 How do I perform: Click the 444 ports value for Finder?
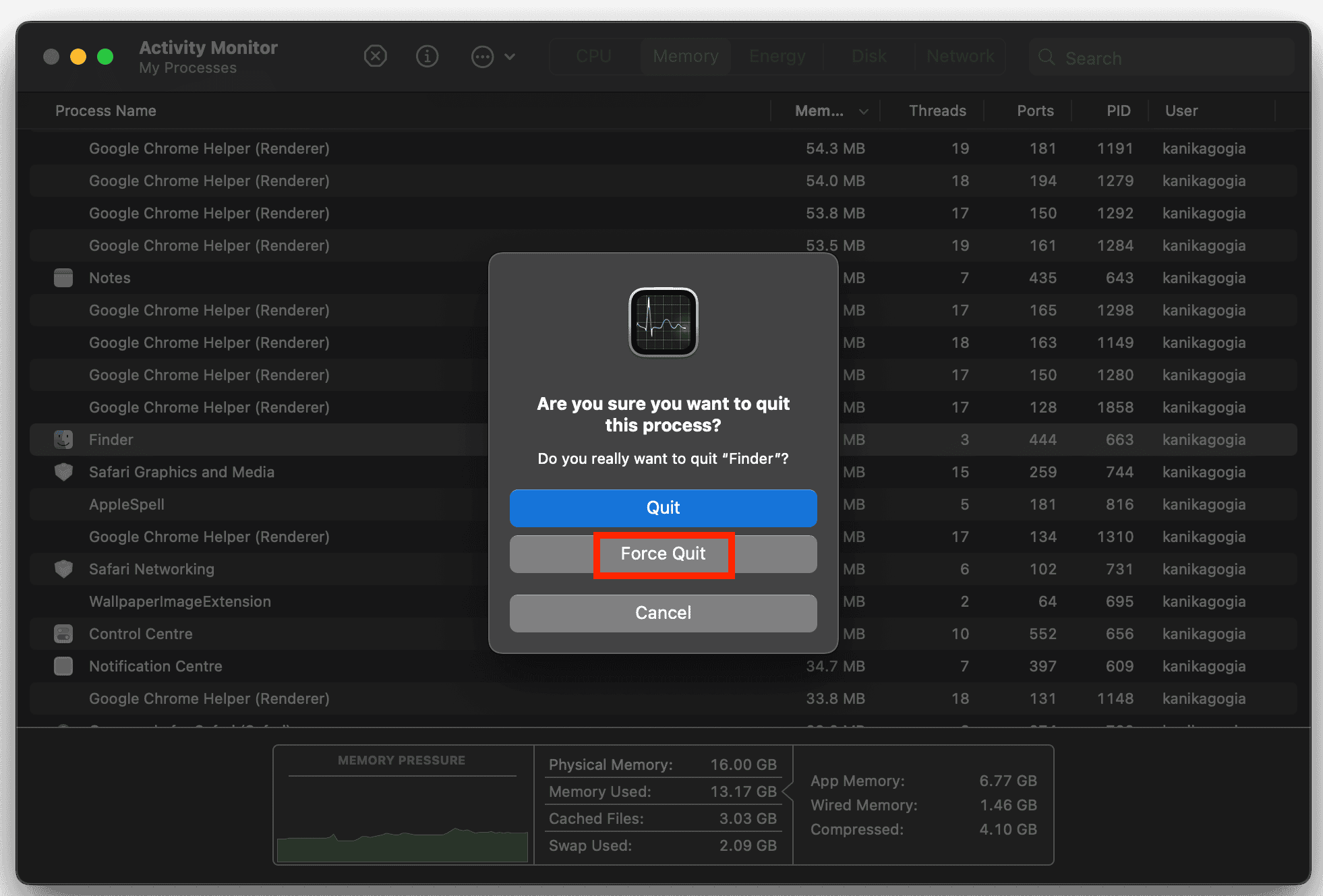tap(1042, 440)
